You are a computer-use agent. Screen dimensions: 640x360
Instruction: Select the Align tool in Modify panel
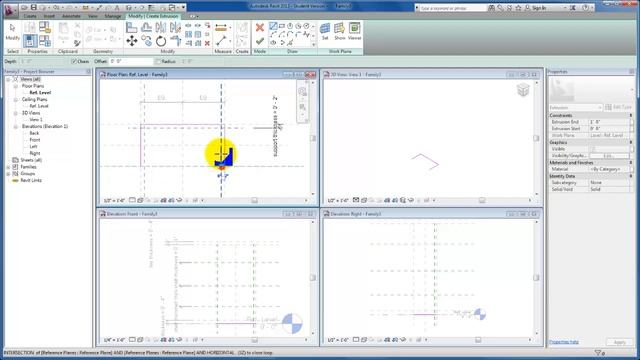(x=131, y=27)
